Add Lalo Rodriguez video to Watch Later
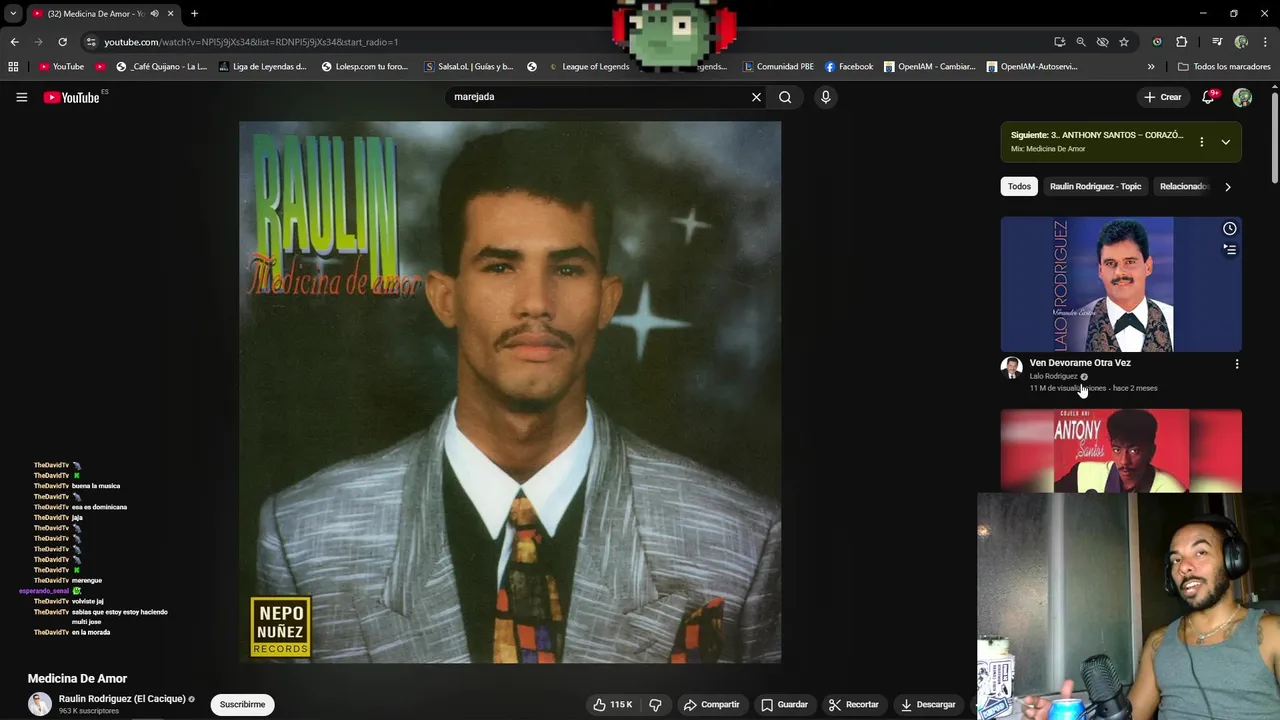This screenshot has height=720, width=1280. tap(1229, 229)
